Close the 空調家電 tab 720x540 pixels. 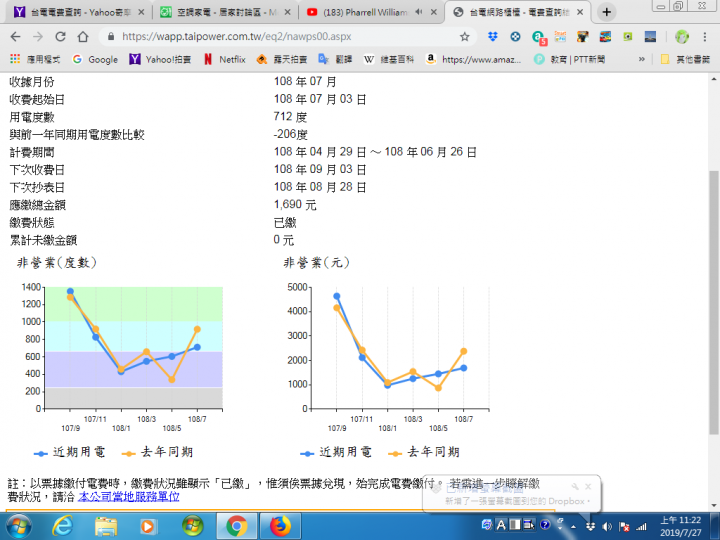pos(287,12)
